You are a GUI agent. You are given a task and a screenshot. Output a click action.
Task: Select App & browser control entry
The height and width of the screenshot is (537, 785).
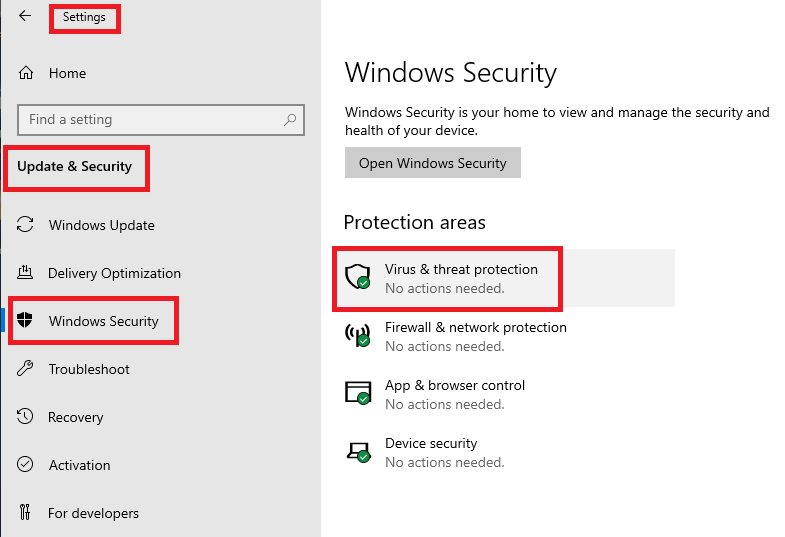point(454,386)
